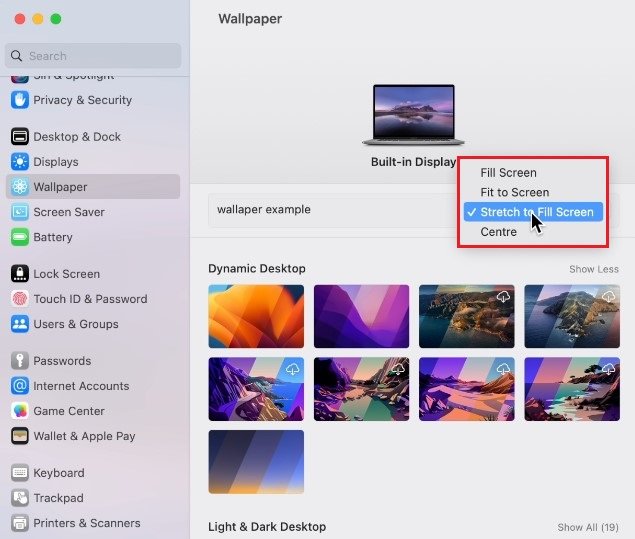Viewport: 635px width, 539px height.
Task: Choose Fill Screen from the dropdown
Action: click(x=508, y=173)
